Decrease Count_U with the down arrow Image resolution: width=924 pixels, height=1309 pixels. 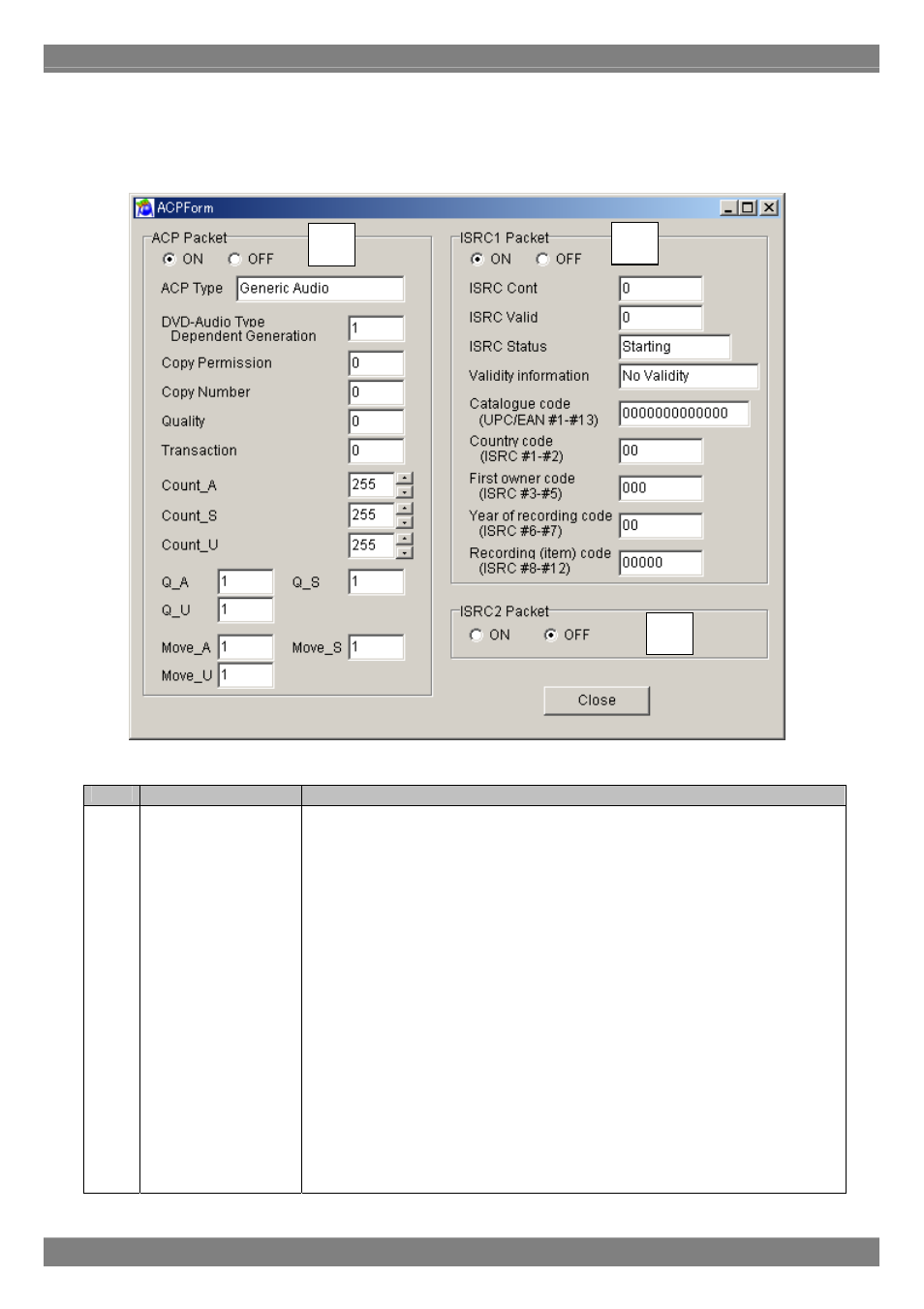coord(405,552)
